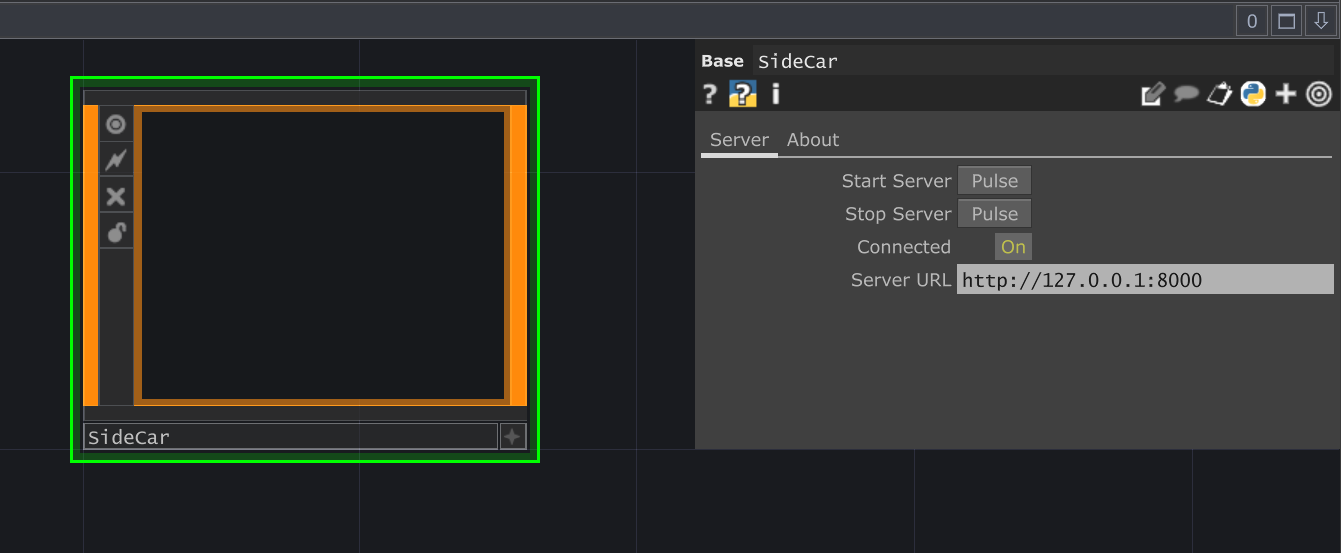
Task: Click the SideCar node viewer area
Action: pyautogui.click(x=323, y=255)
